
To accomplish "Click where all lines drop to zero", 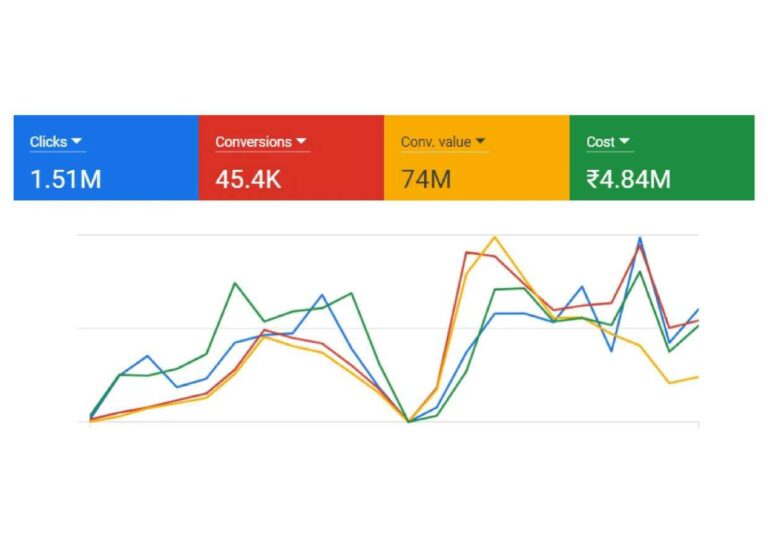I will [x=408, y=421].
